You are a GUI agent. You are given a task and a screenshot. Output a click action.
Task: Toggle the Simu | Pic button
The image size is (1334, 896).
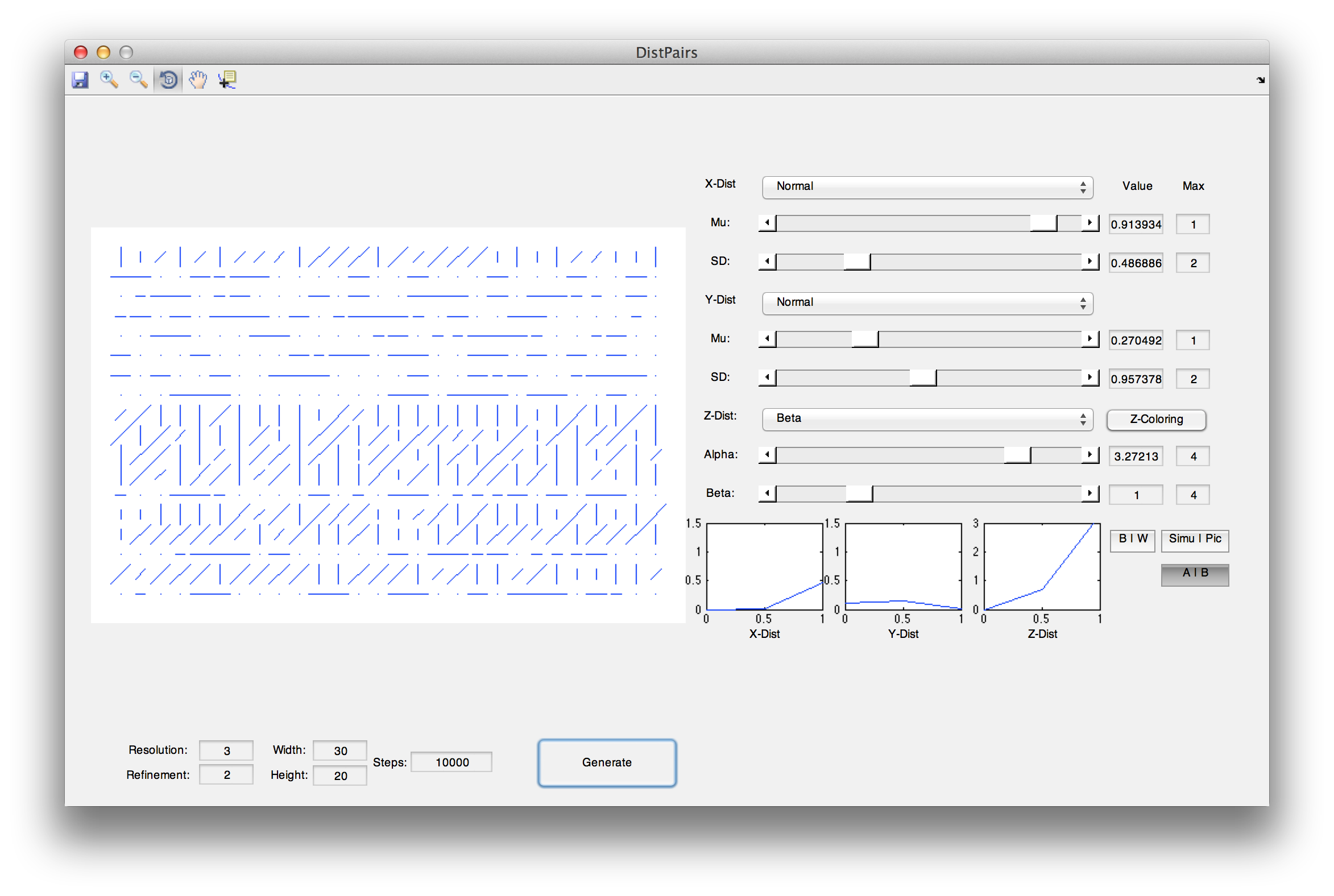1195,540
